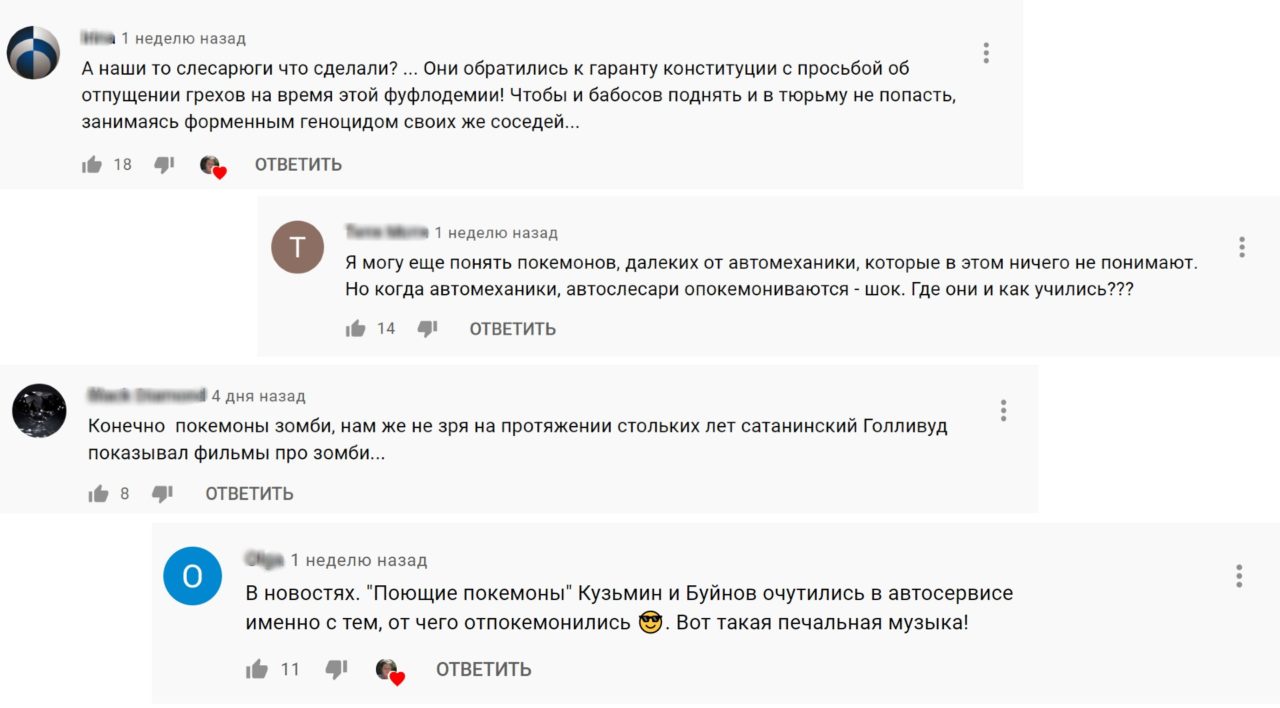Image resolution: width=1280 pixels, height=708 pixels.
Task: Click creator heart badge on 18-likes comment
Action: coord(213,167)
